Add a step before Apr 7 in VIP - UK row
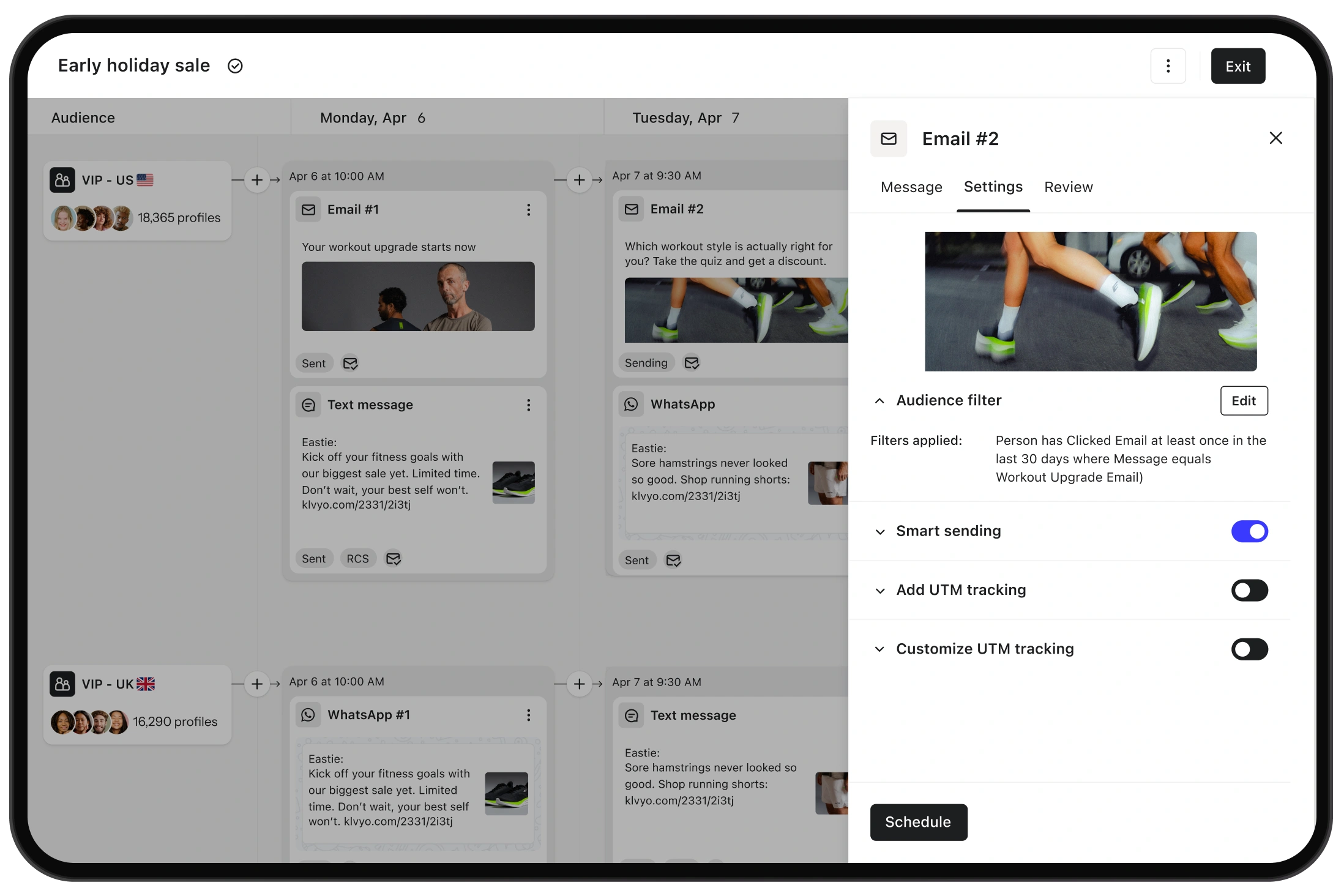1344x896 pixels. tap(579, 684)
